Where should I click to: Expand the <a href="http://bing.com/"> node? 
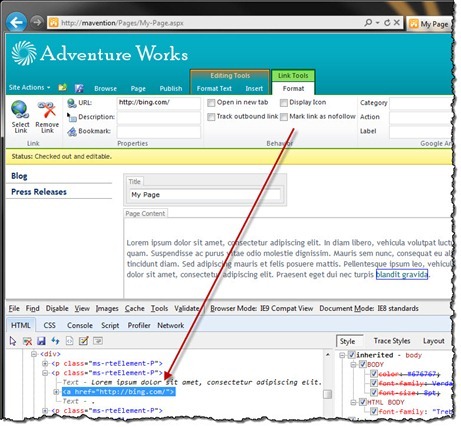(x=56, y=392)
